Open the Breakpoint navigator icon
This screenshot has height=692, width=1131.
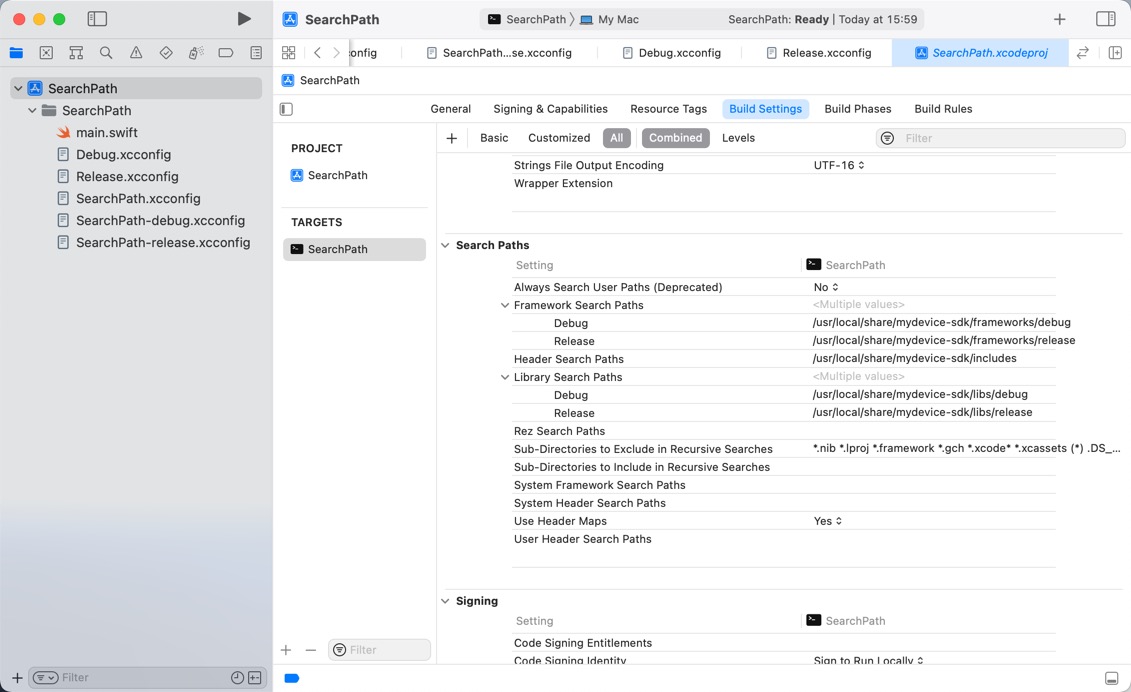(226, 53)
